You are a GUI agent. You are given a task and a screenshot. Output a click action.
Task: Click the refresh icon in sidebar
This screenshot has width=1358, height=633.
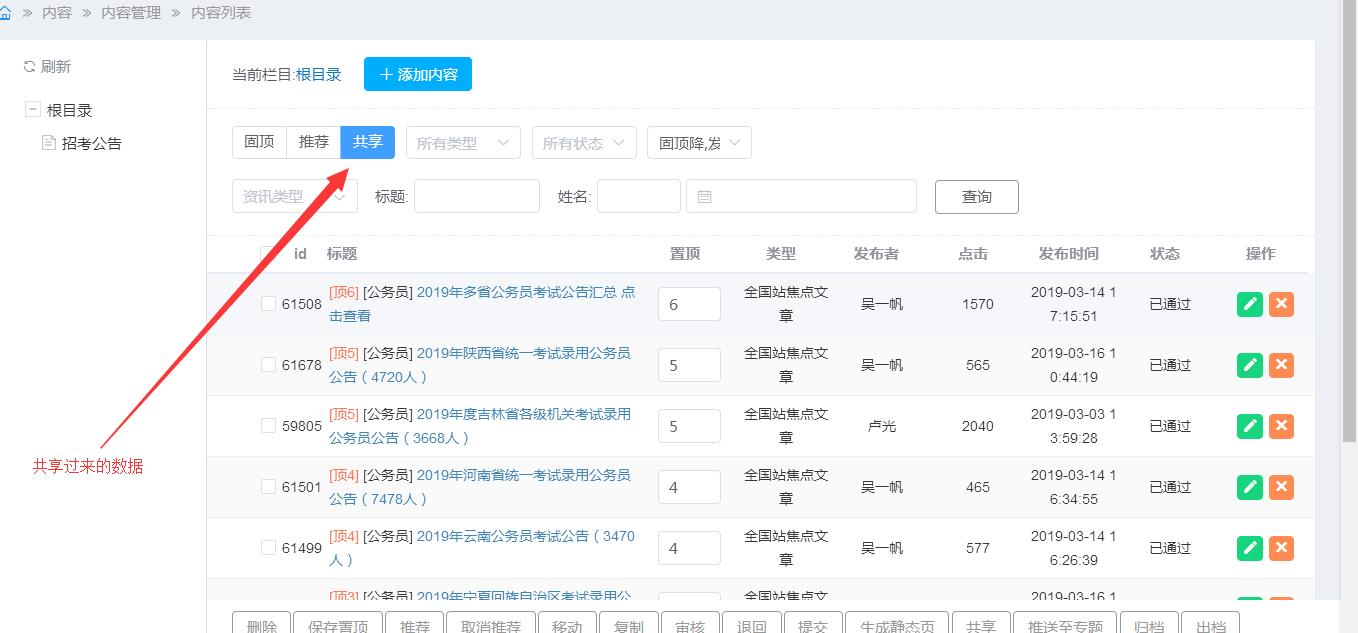click(x=29, y=67)
